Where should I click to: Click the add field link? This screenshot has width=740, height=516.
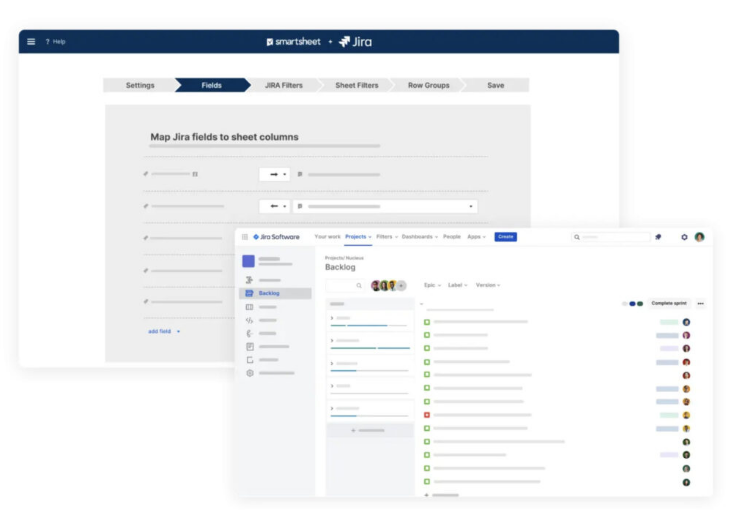pos(163,331)
